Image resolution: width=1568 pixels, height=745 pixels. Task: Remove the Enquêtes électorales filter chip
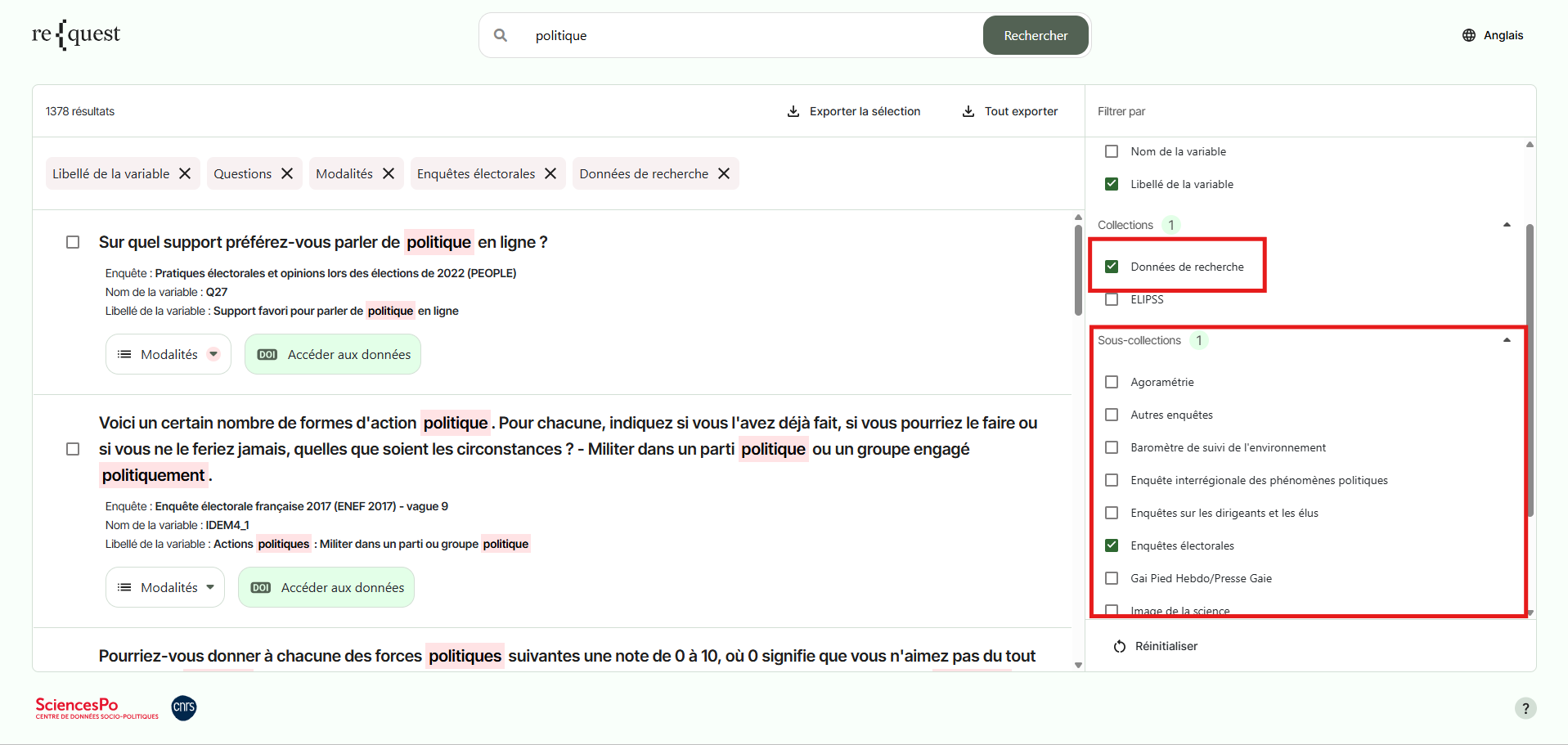point(550,173)
